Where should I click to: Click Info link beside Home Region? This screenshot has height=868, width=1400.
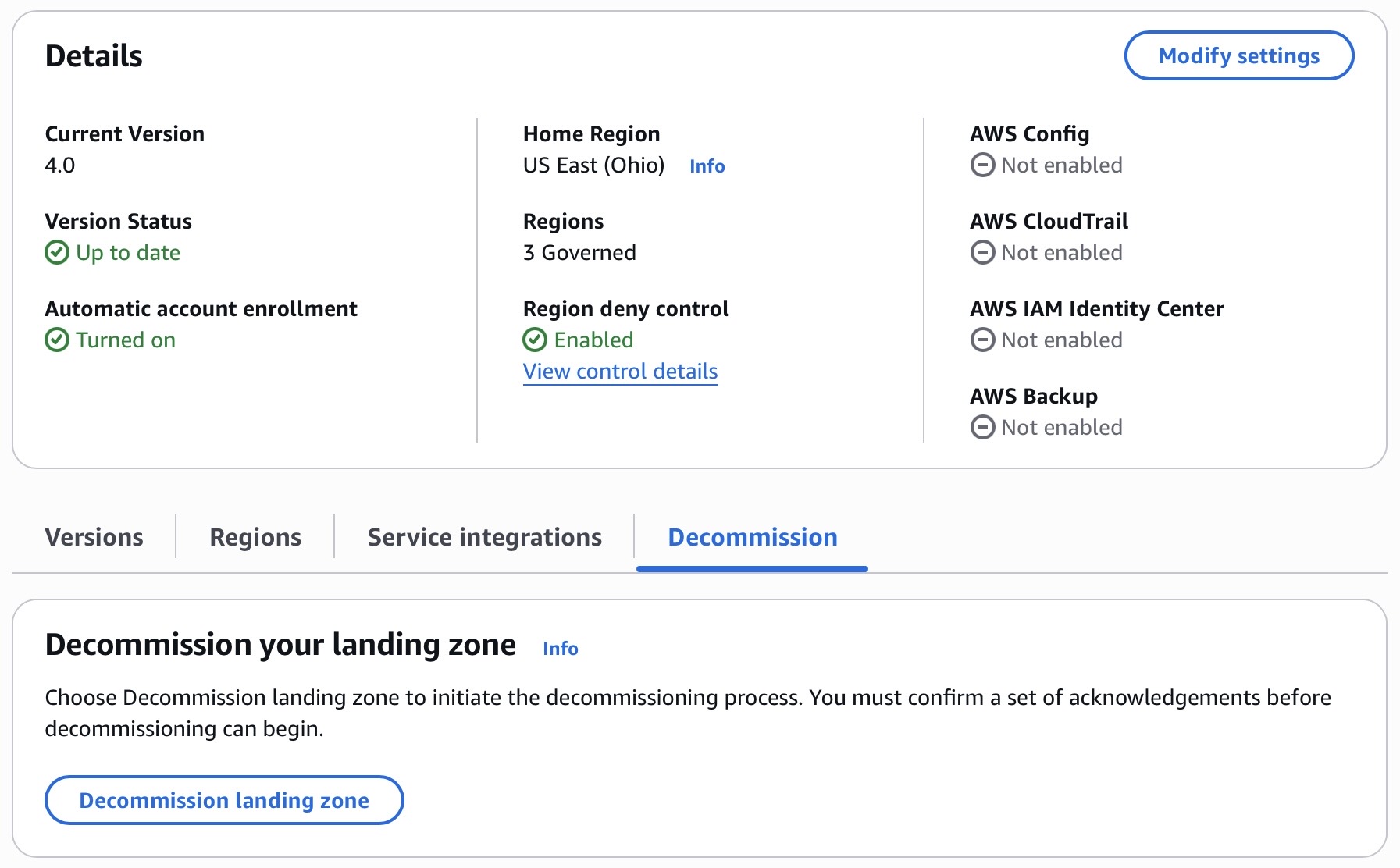click(x=707, y=166)
